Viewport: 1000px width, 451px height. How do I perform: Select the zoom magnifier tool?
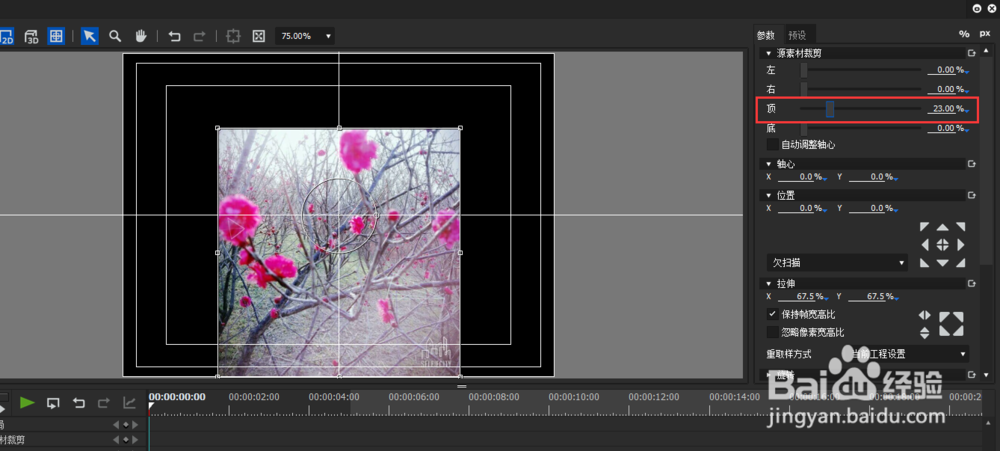point(115,36)
